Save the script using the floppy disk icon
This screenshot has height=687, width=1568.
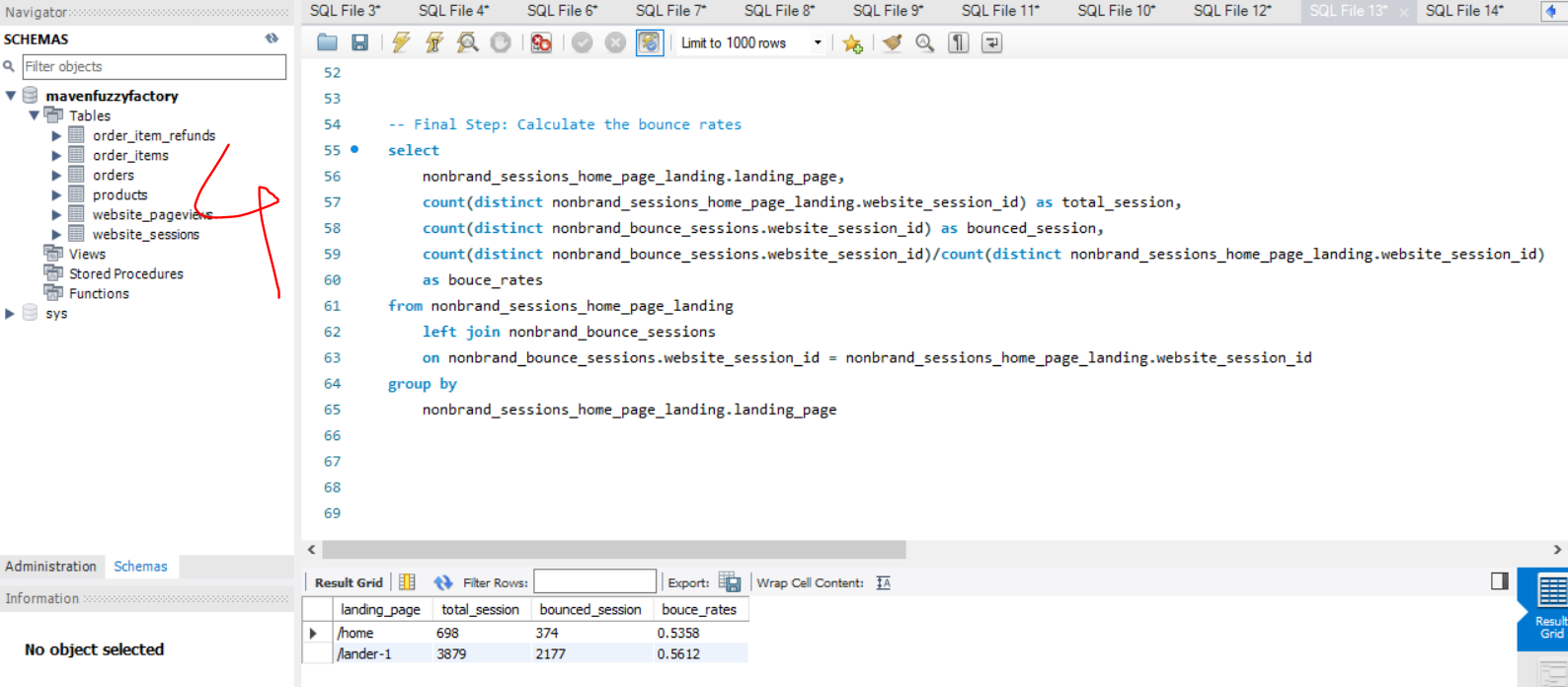point(360,42)
